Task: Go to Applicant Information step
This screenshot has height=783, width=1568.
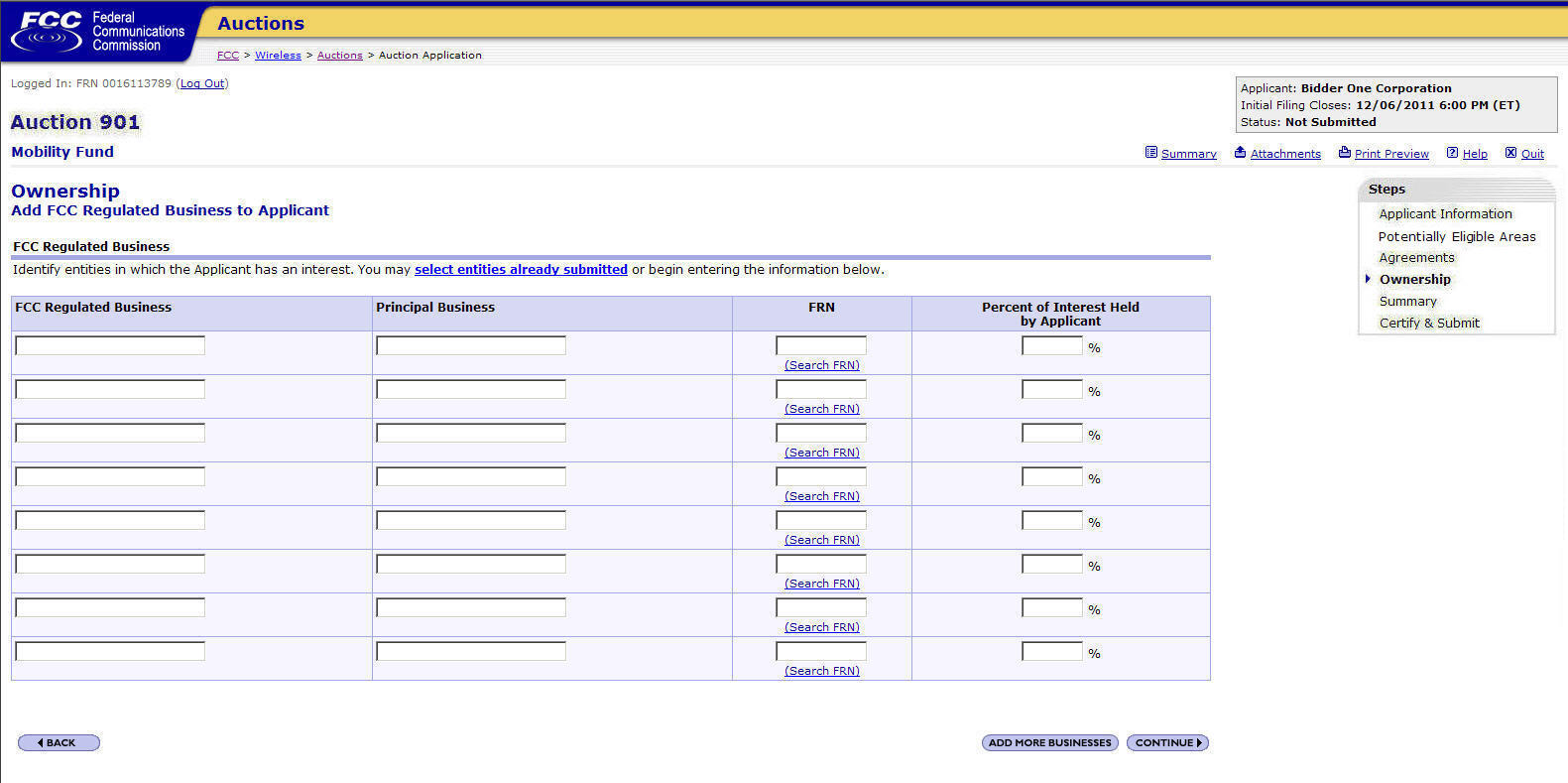Action: pyautogui.click(x=1445, y=214)
